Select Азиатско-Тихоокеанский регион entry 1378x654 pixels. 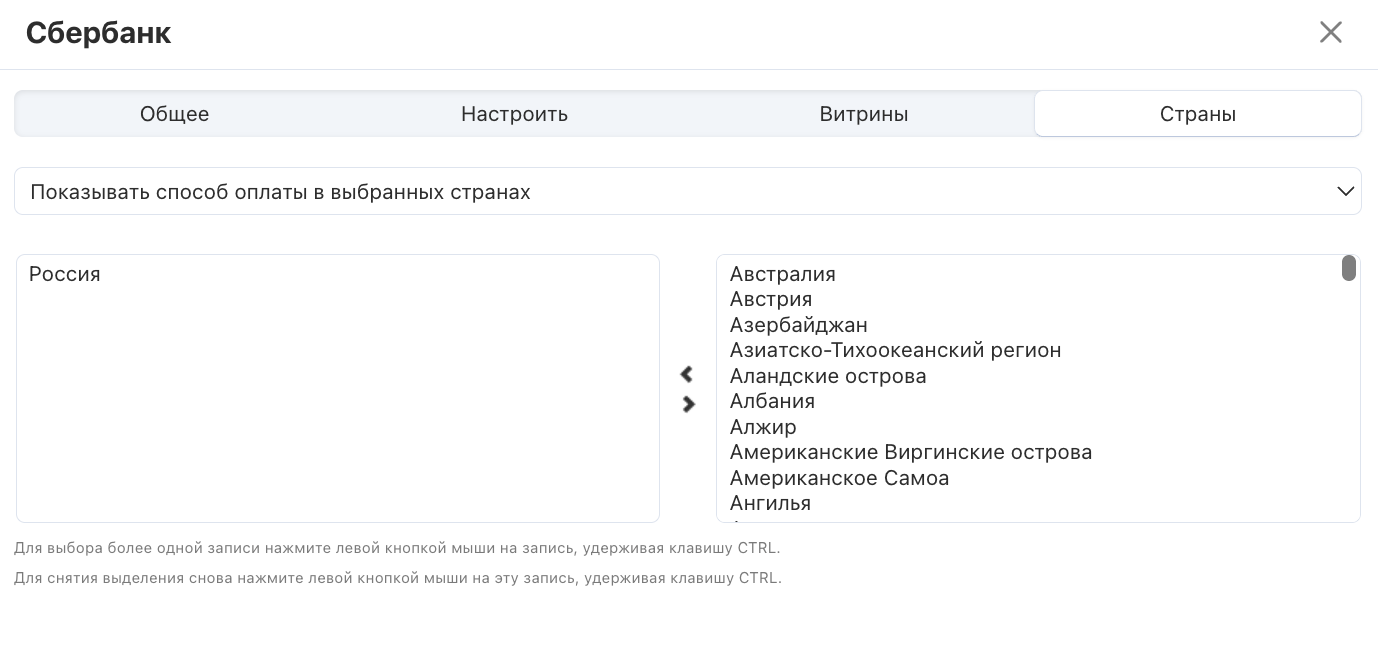click(x=895, y=350)
